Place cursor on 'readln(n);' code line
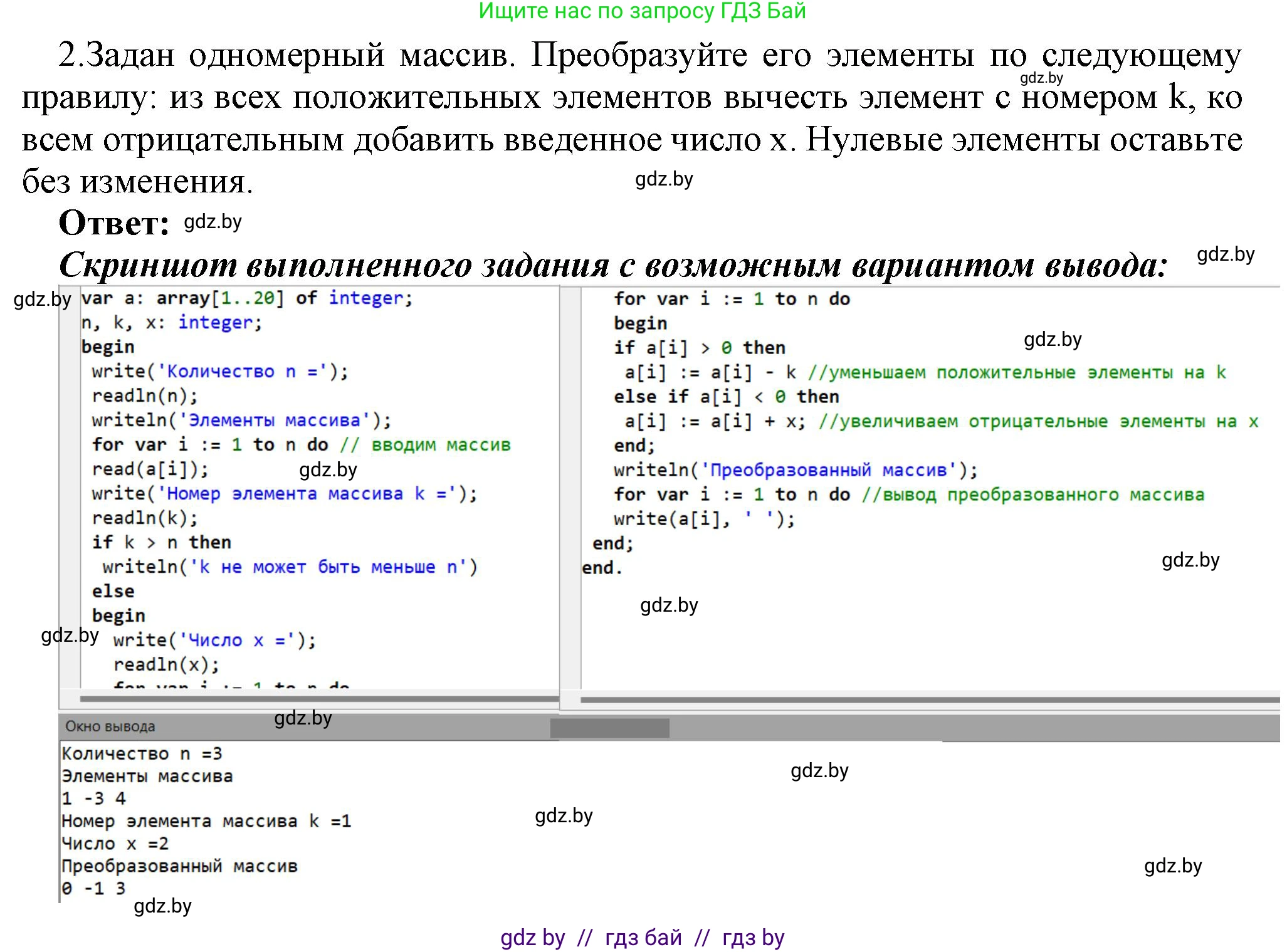Screen dimensions: 1287x952 click(145, 396)
